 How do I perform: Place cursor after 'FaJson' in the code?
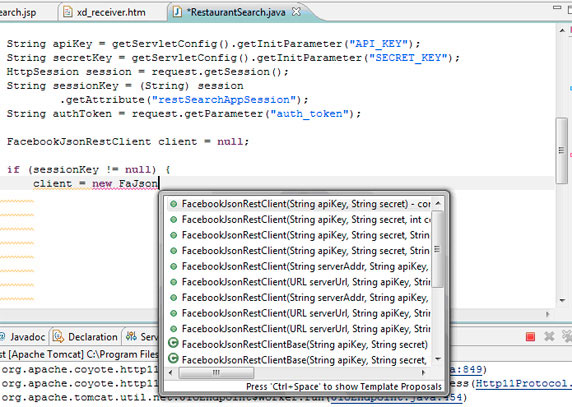tap(159, 183)
